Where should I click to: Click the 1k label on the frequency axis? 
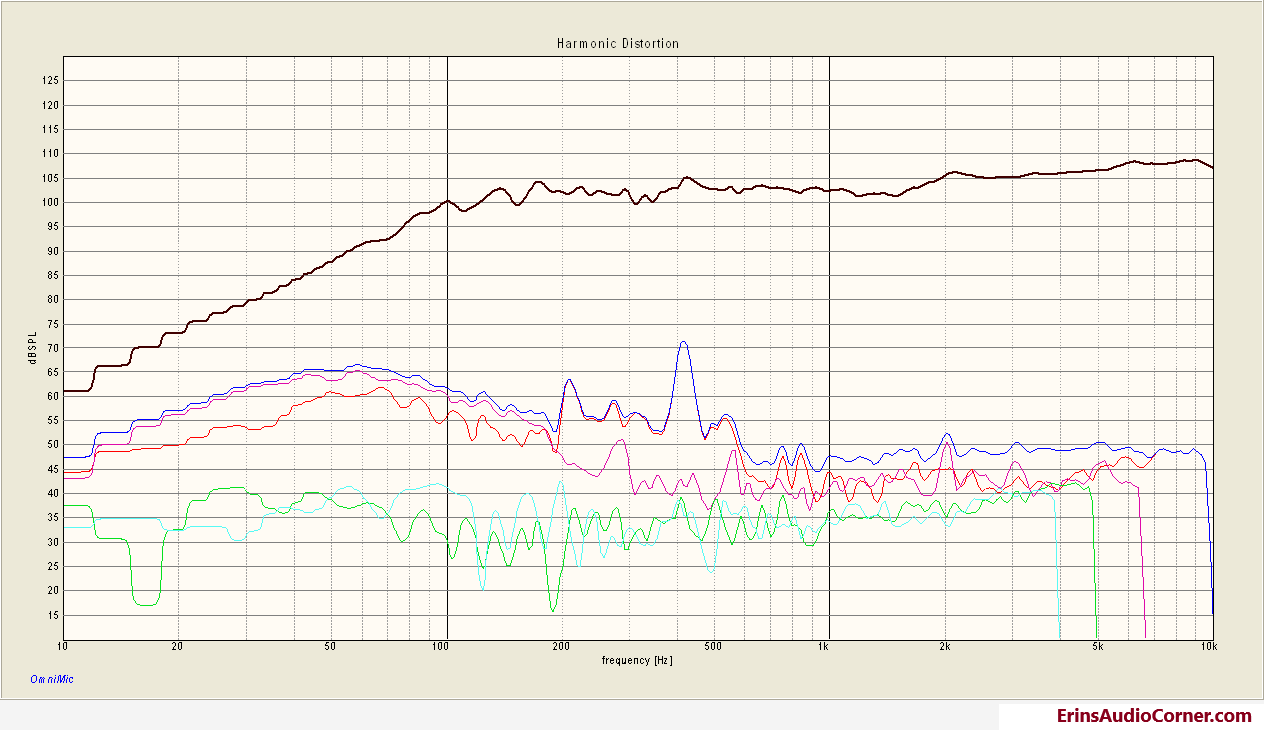pyautogui.click(x=825, y=647)
